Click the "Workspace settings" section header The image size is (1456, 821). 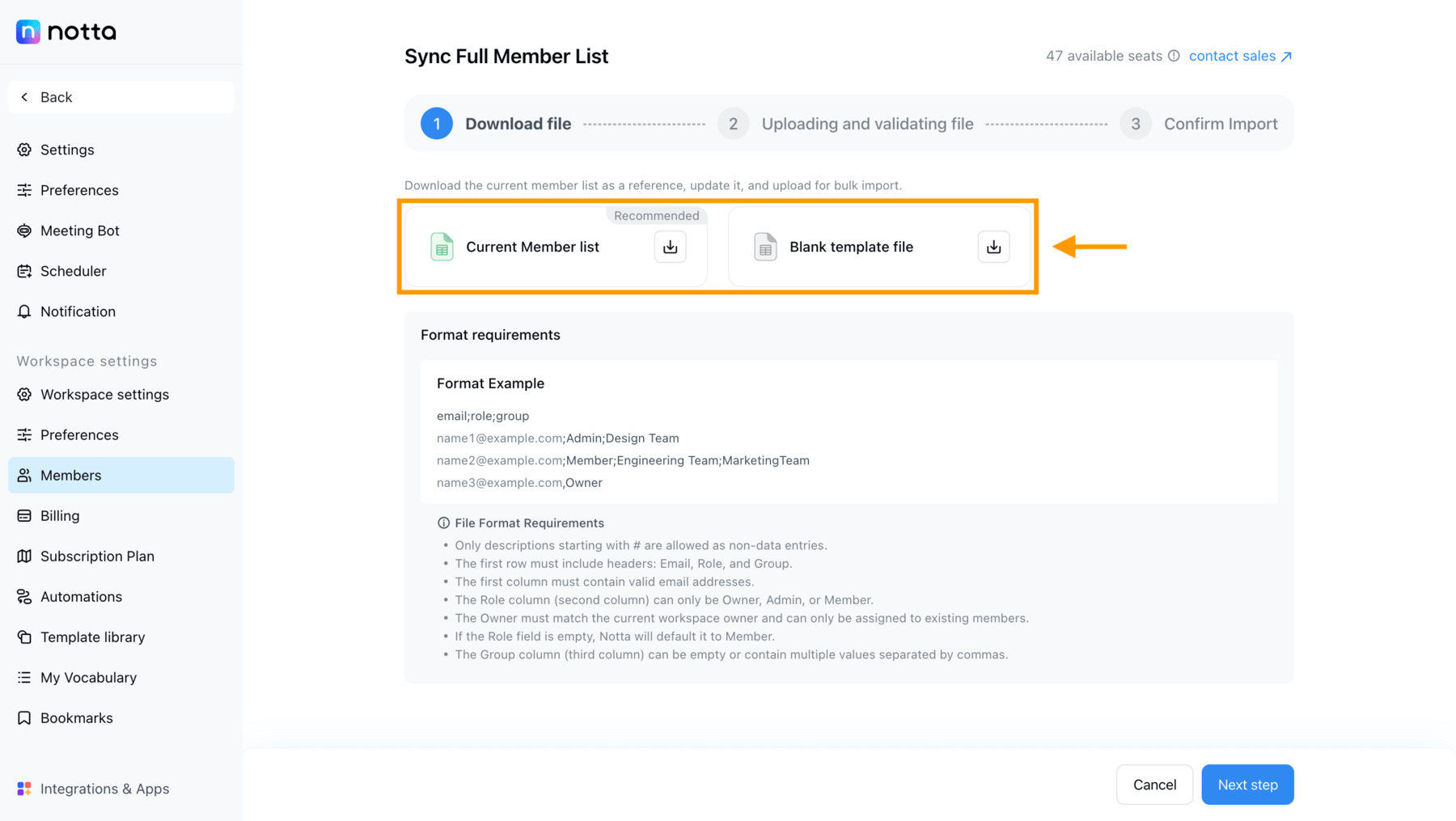tap(87, 361)
